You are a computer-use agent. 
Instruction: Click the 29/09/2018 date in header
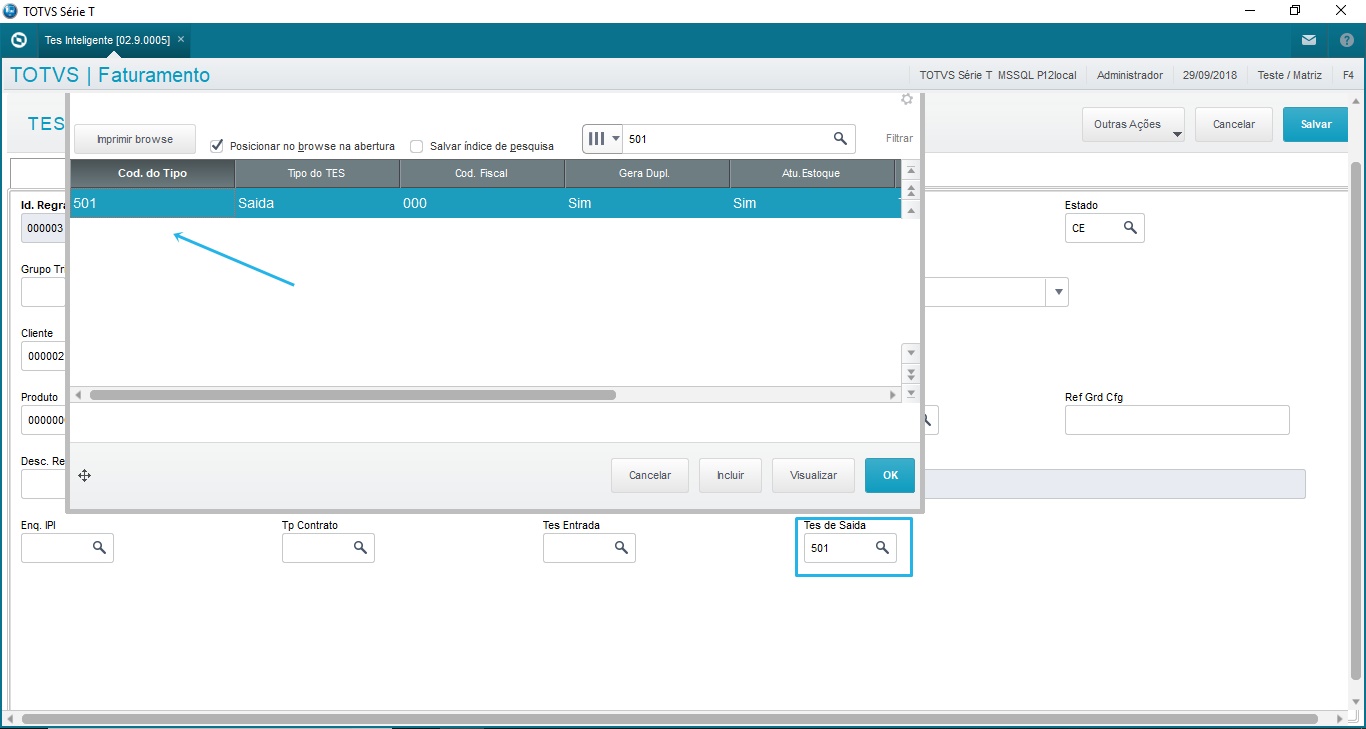pyautogui.click(x=1210, y=75)
